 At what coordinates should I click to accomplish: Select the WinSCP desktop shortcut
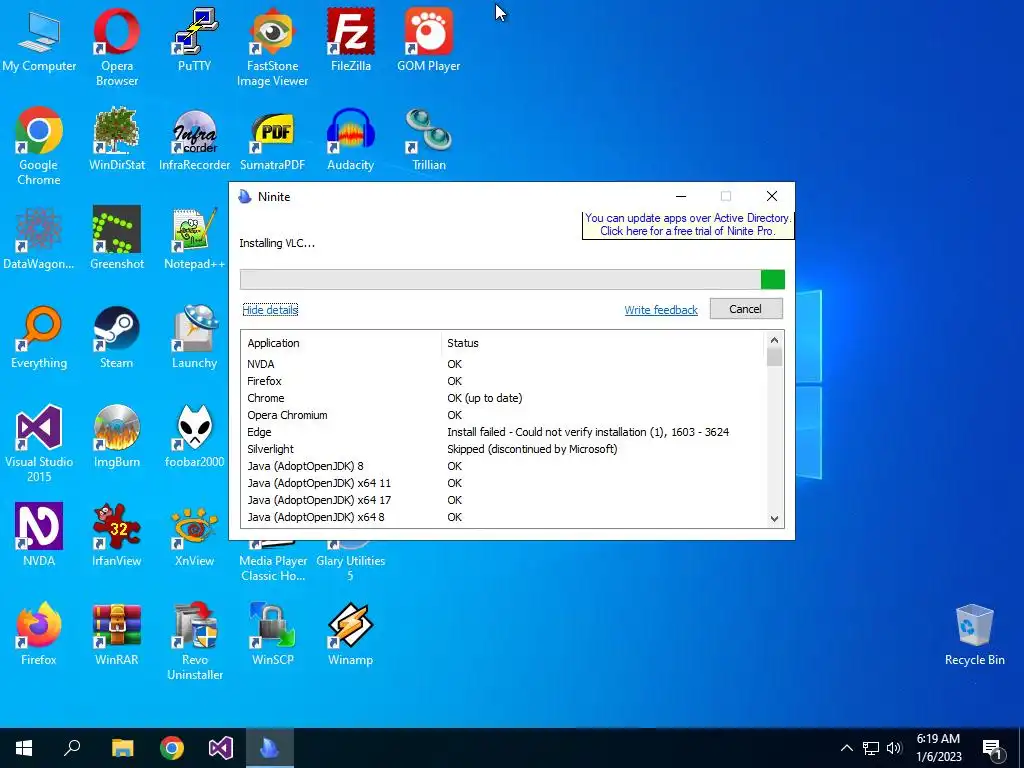pyautogui.click(x=272, y=634)
